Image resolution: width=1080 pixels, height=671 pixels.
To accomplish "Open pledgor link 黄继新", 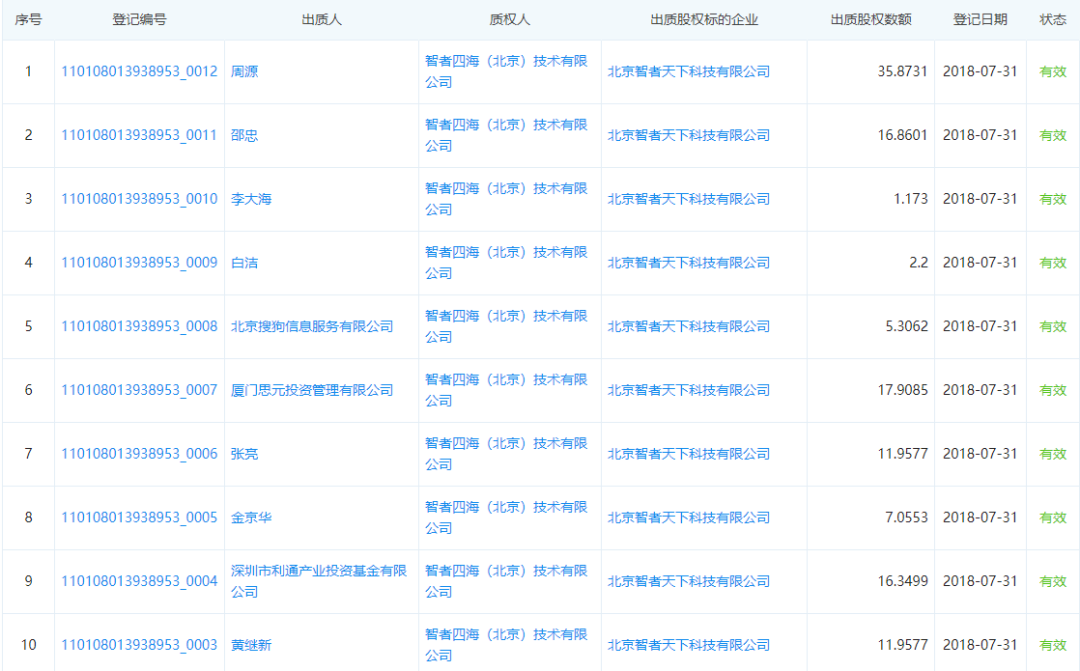I will click(251, 645).
